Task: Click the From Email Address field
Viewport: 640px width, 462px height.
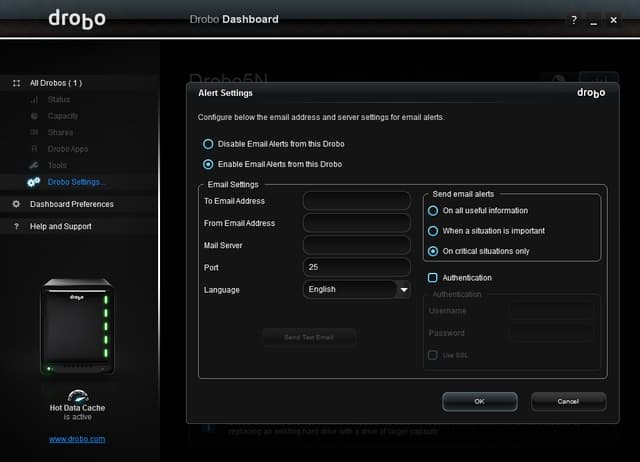Action: point(357,223)
